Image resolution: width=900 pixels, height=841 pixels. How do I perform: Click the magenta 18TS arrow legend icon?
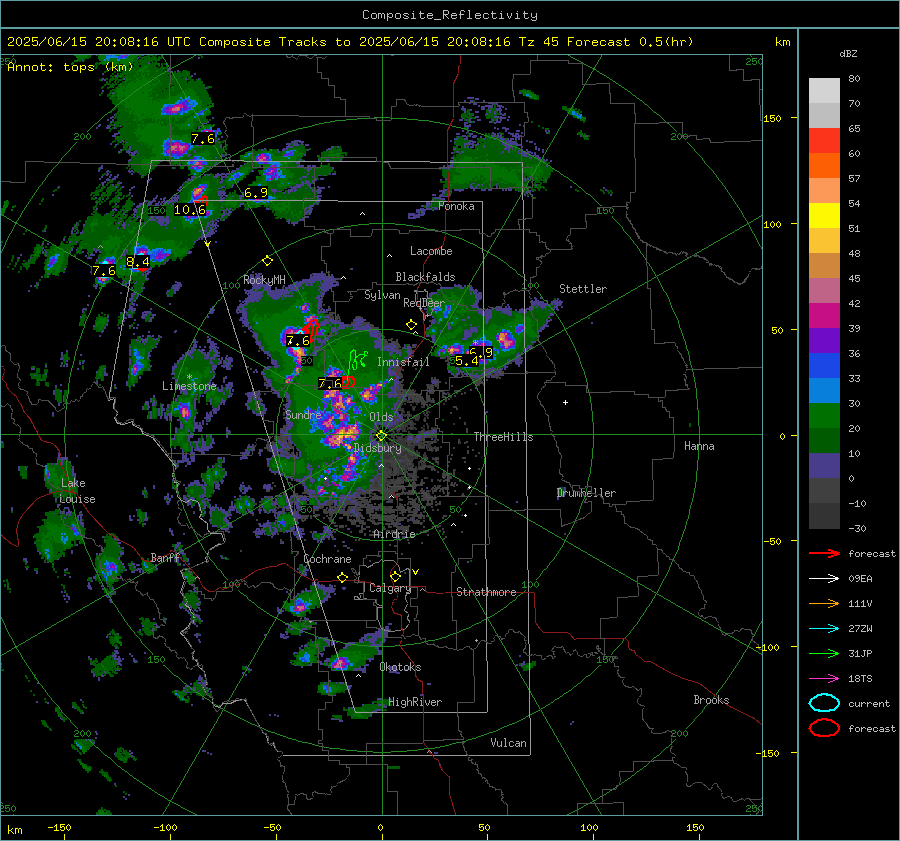[x=824, y=679]
